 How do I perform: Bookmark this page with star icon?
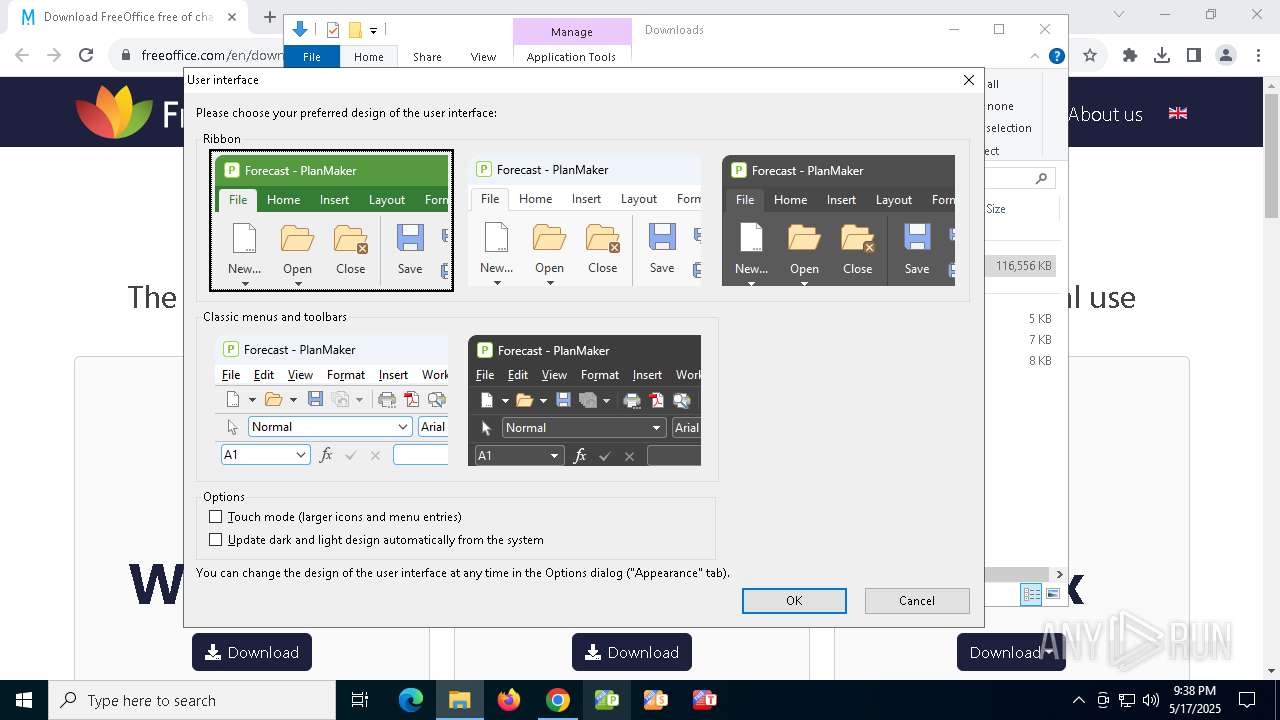[1090, 56]
